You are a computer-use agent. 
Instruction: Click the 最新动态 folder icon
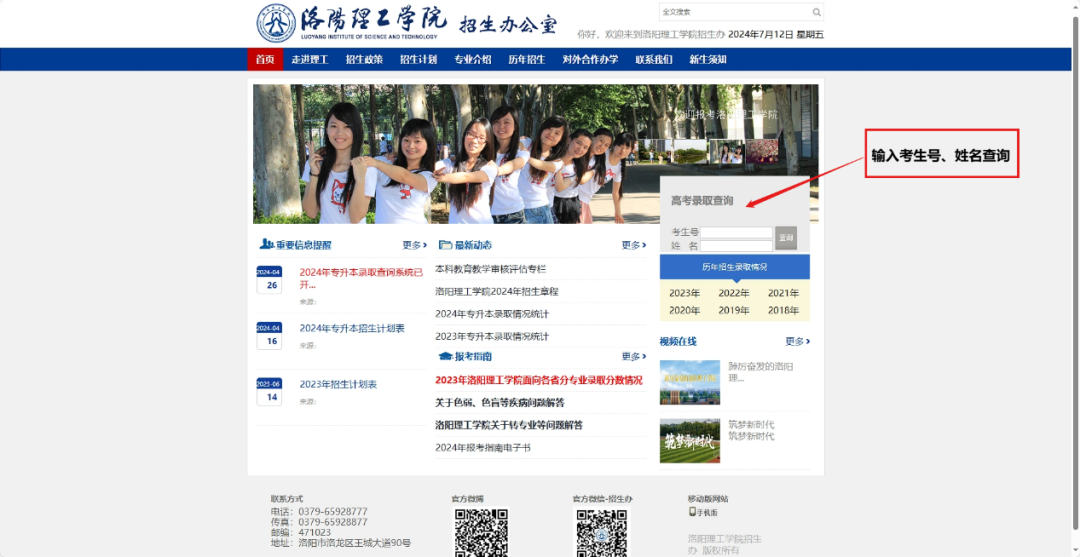pos(445,245)
